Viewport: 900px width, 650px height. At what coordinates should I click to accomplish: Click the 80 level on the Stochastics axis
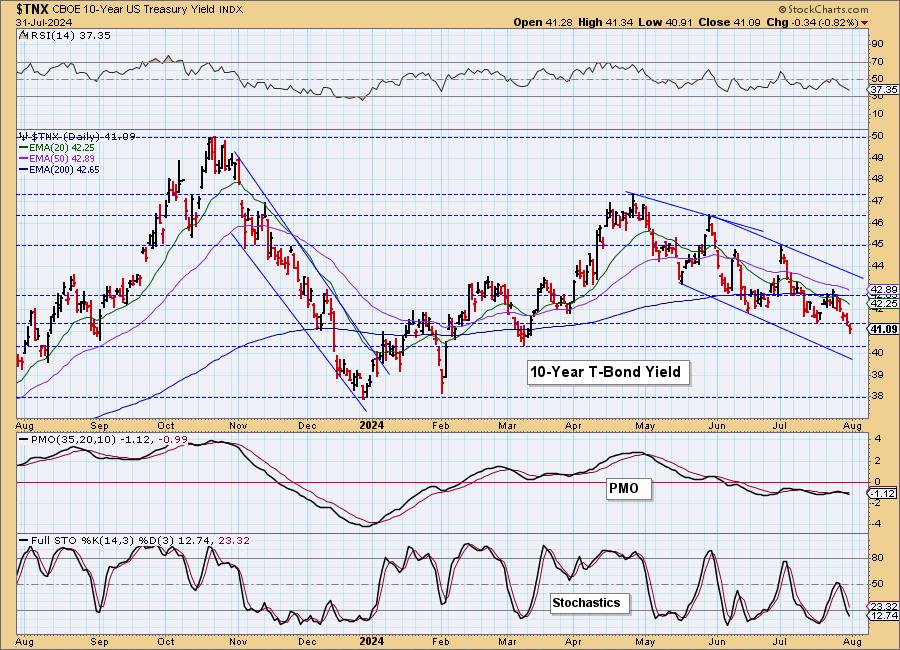coord(878,558)
